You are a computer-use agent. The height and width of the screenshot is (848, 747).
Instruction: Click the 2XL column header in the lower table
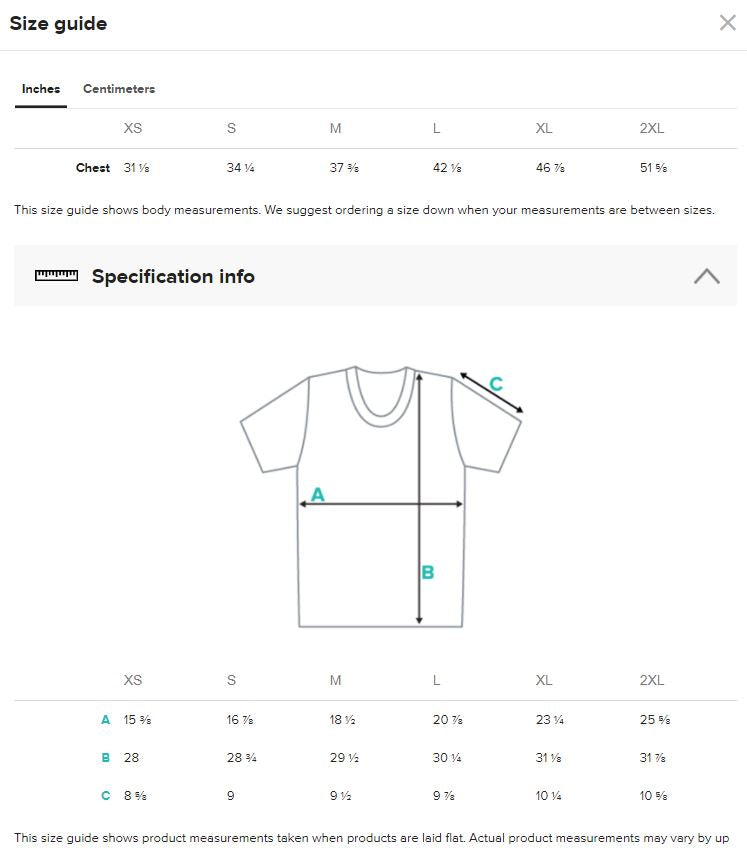coord(652,680)
